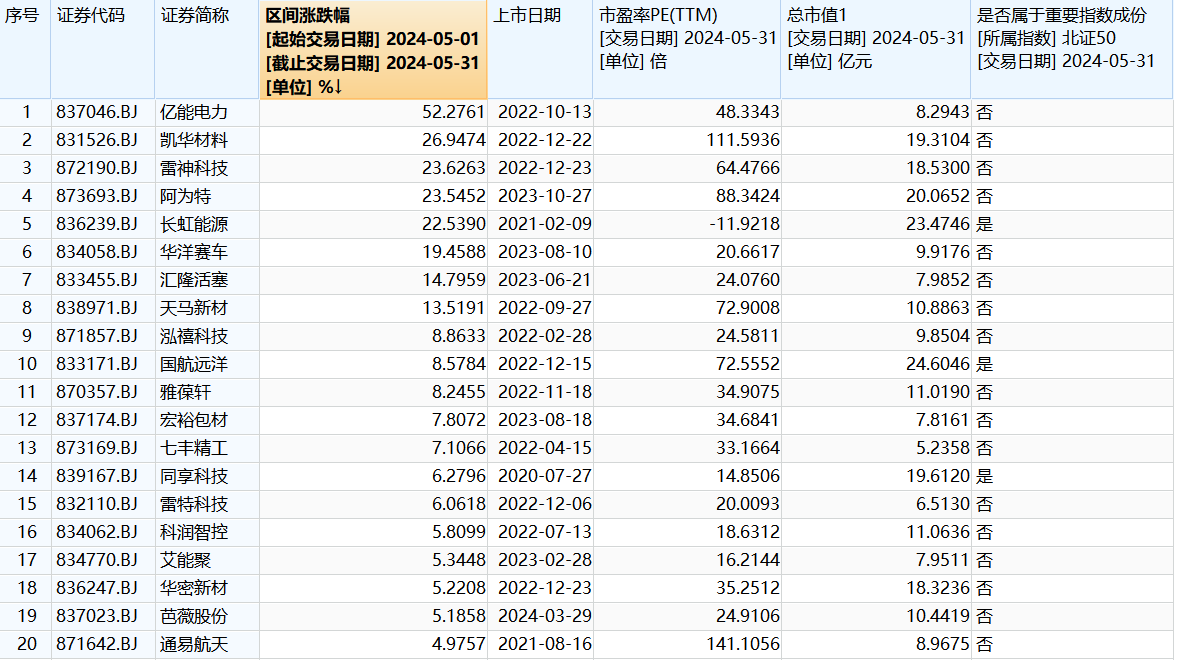Select the stock name 雅葆轩

[185, 392]
